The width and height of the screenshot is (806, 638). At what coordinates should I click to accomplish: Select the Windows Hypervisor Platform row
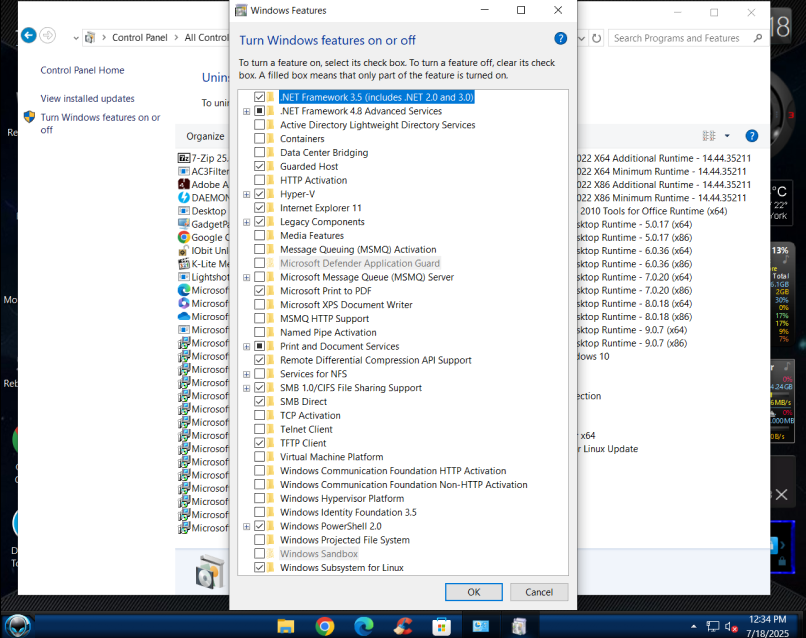click(x=342, y=499)
